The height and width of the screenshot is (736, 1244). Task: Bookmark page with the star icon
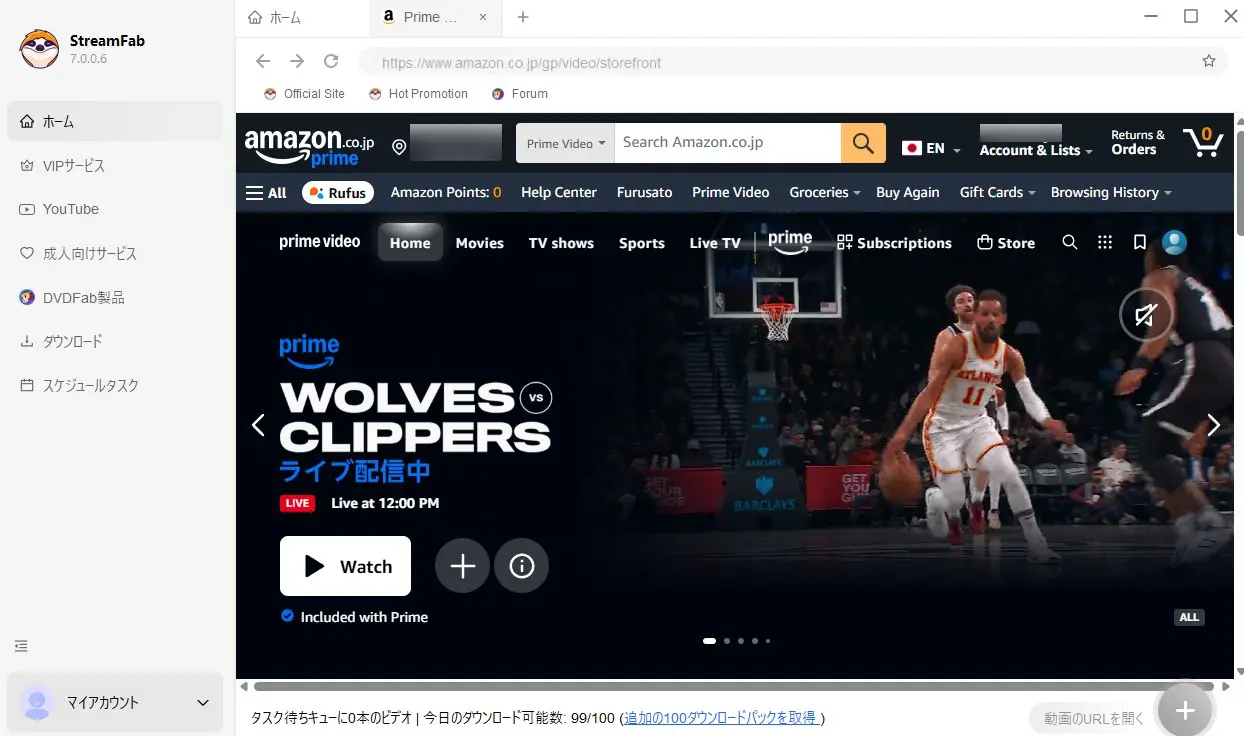click(x=1209, y=61)
